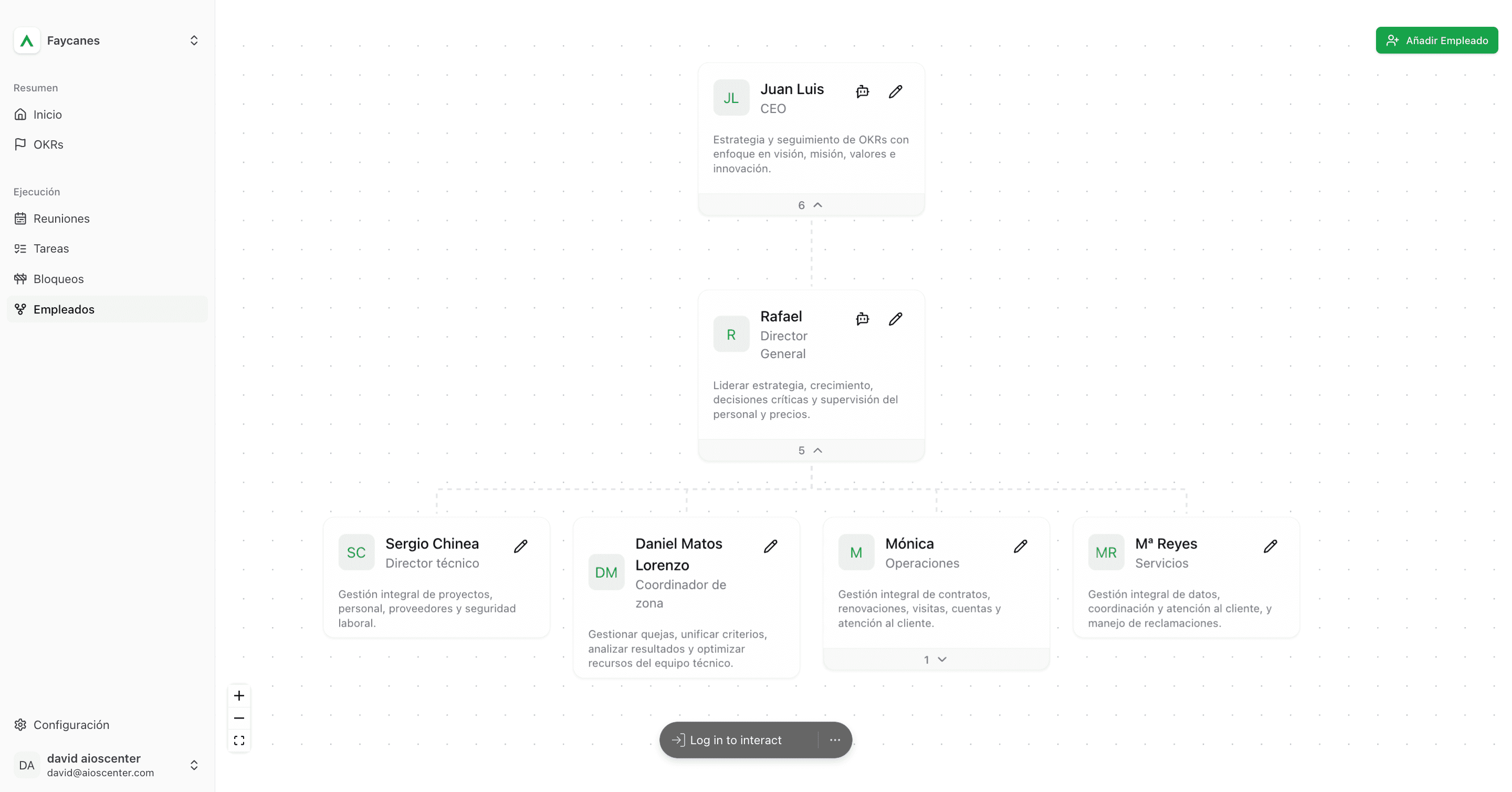Edit Daniel Matos Lorenzo with pencil icon
The width and height of the screenshot is (1512, 792).
771,546
